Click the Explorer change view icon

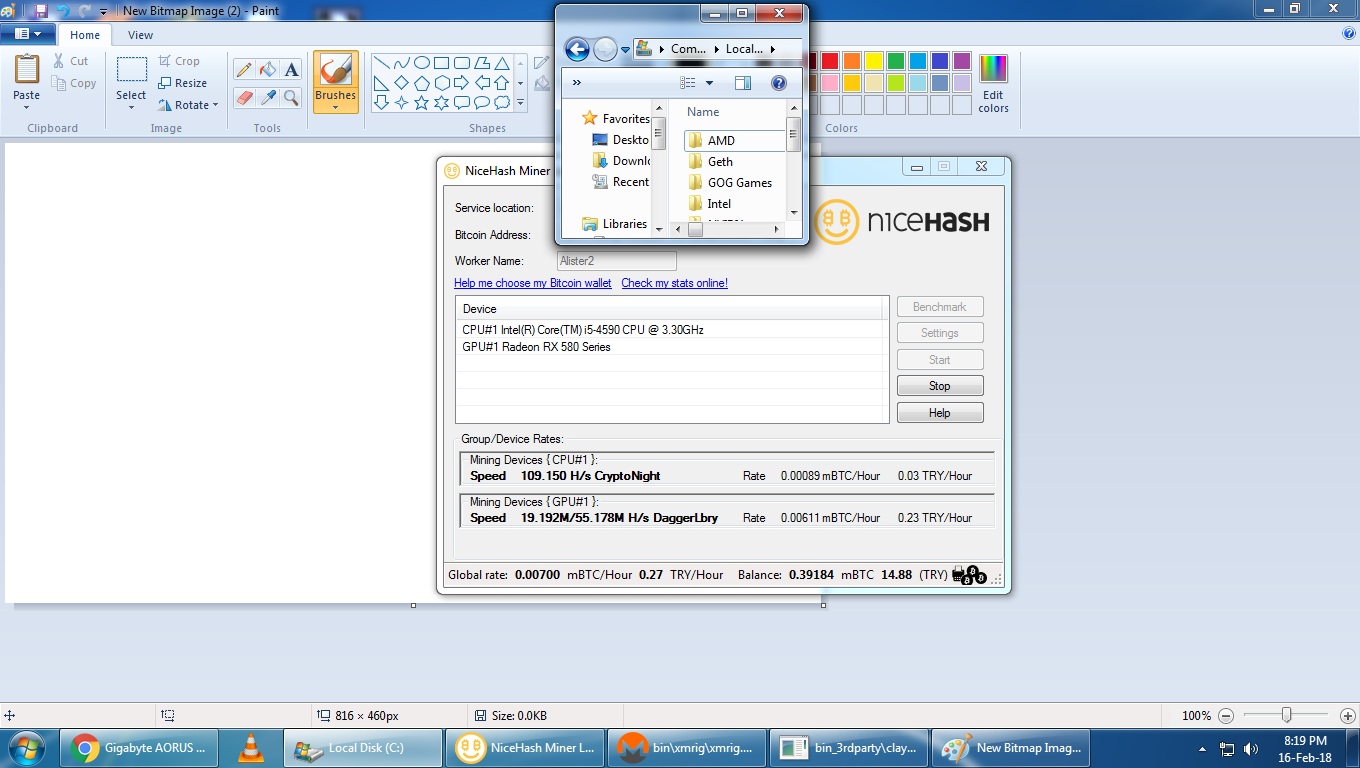click(x=688, y=83)
